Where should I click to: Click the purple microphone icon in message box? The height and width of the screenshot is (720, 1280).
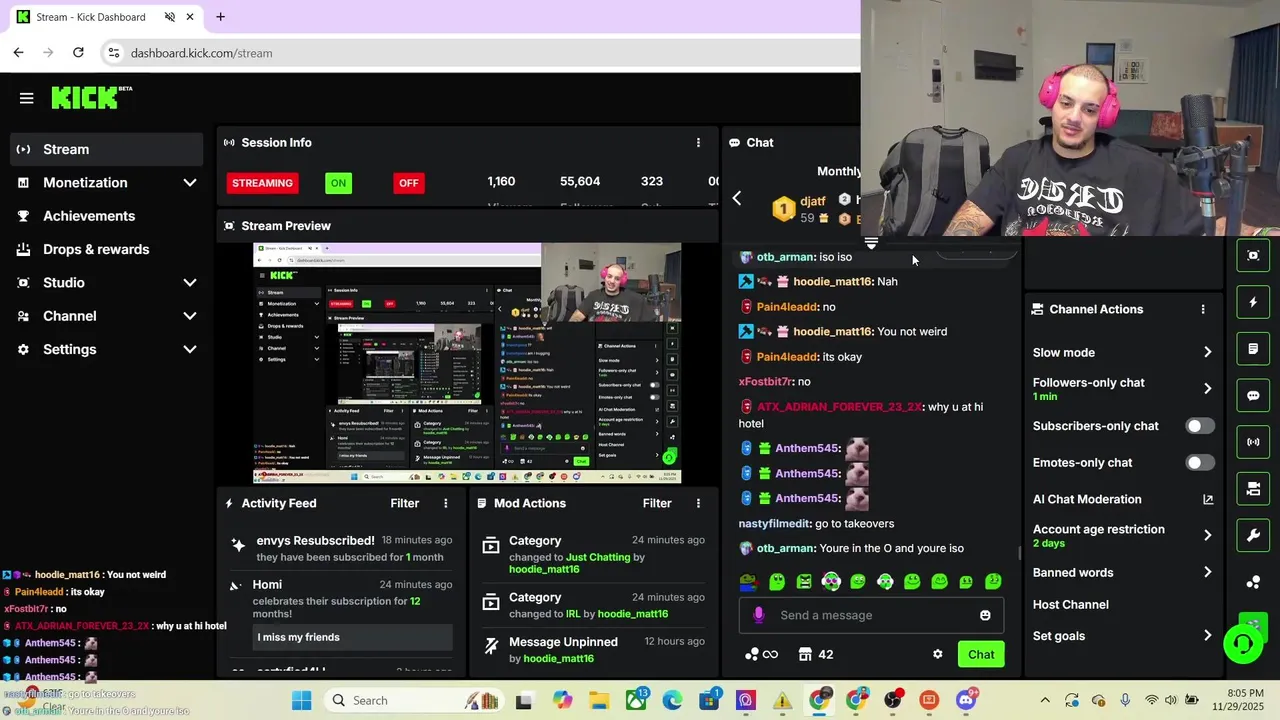(758, 615)
